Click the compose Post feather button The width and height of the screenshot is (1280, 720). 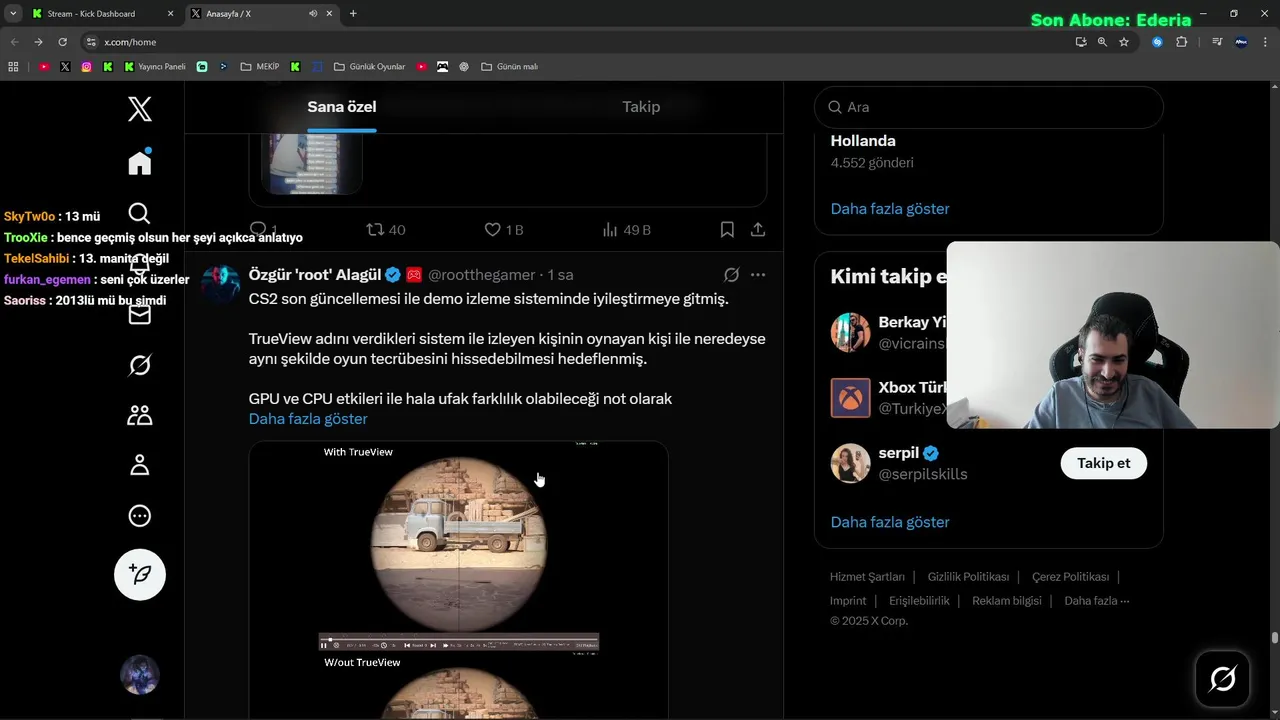(140, 574)
